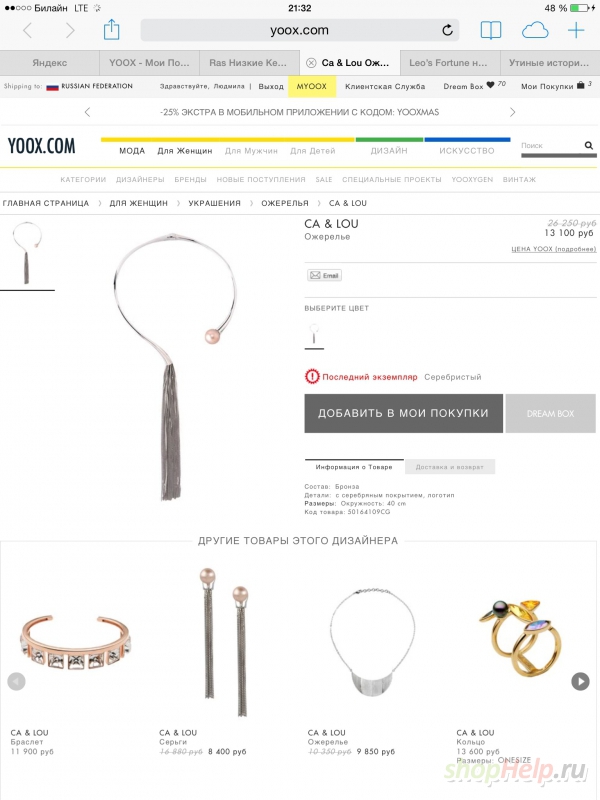Show previous promo banner with left chevron
Screen dimensions: 600x800
coord(87,112)
